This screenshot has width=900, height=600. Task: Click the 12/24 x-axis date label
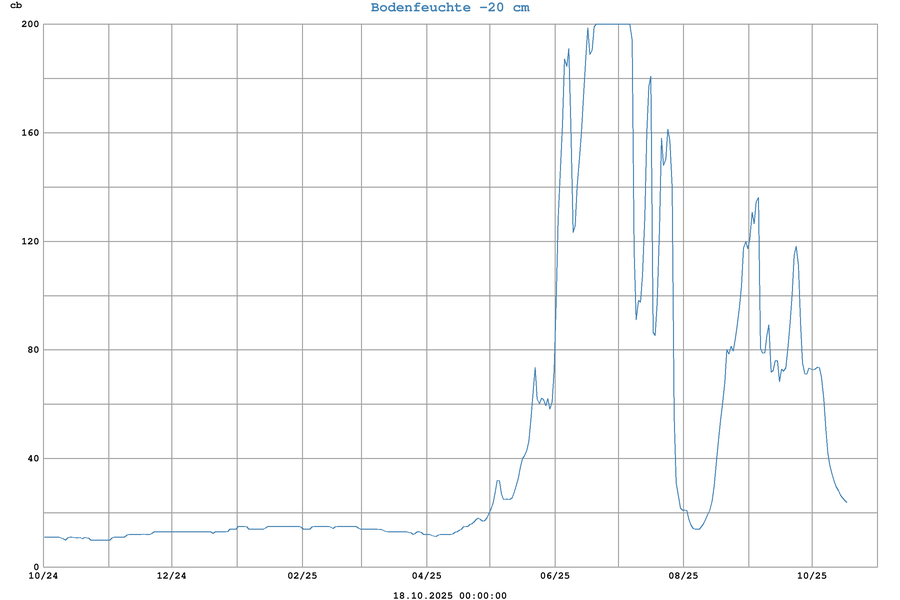(x=172, y=576)
